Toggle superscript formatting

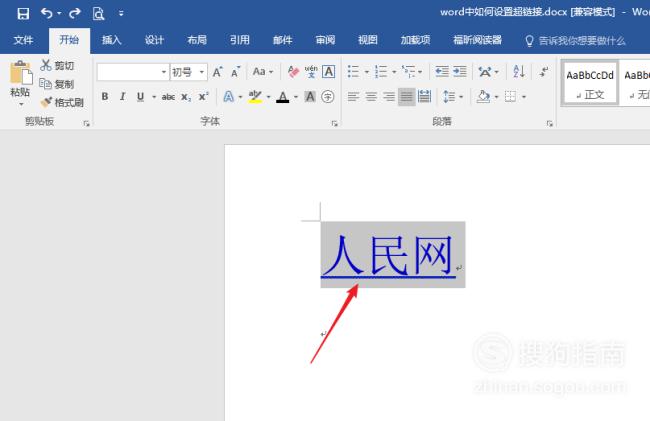tap(203, 97)
